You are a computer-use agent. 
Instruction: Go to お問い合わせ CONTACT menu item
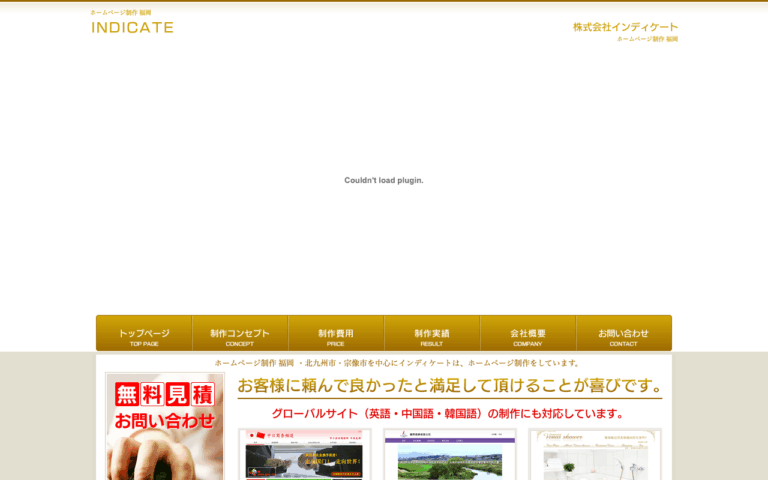tap(624, 333)
